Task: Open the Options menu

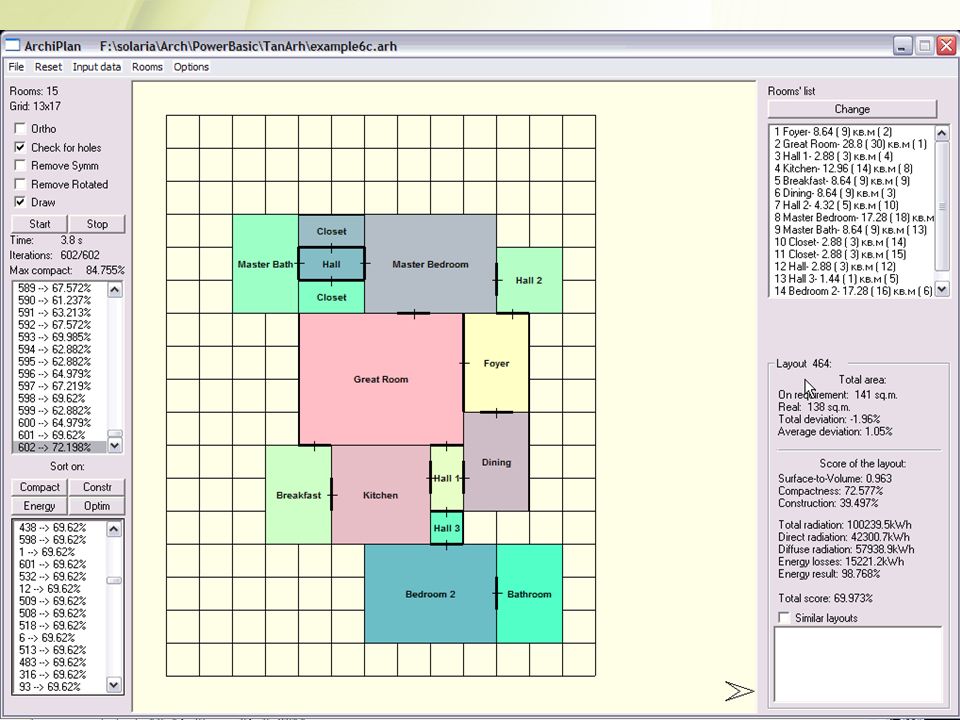Action: 191,67
